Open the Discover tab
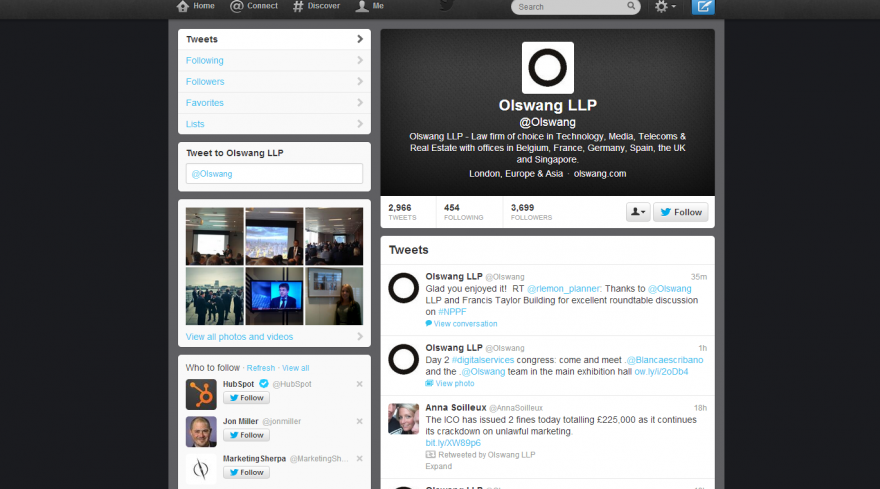The width and height of the screenshot is (880, 489). coord(316,6)
